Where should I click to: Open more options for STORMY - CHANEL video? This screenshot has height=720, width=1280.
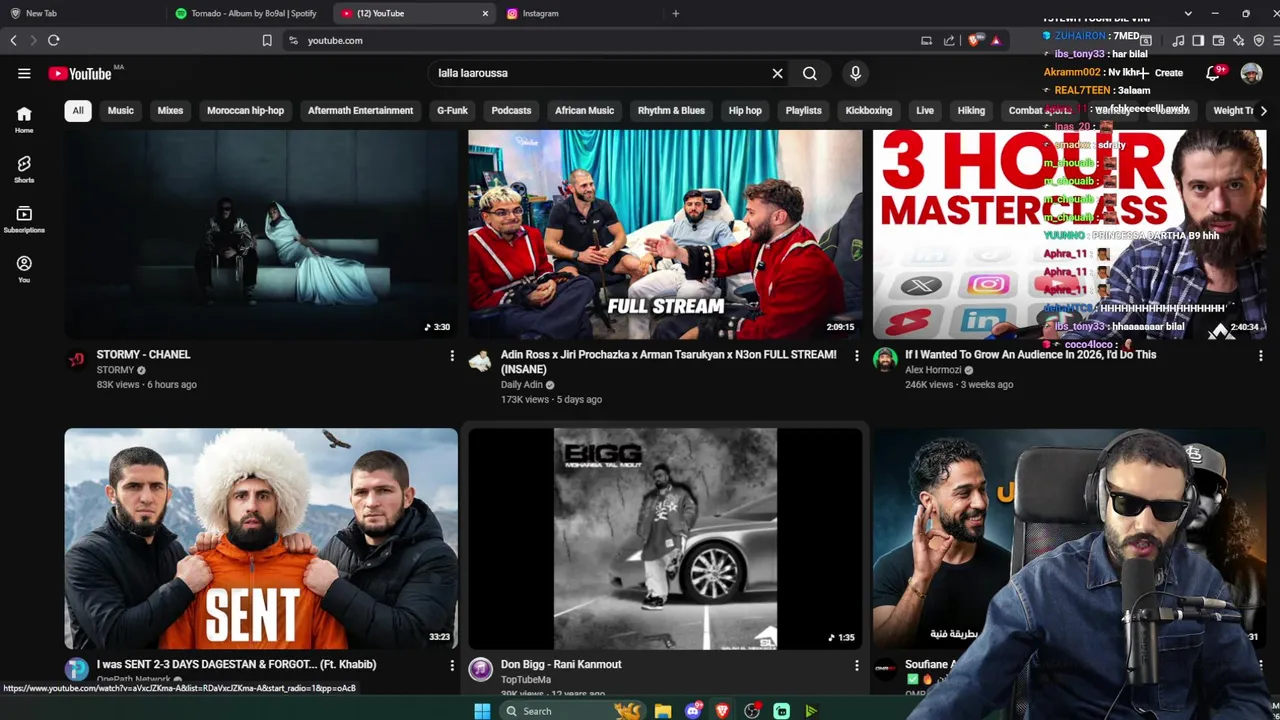click(452, 356)
